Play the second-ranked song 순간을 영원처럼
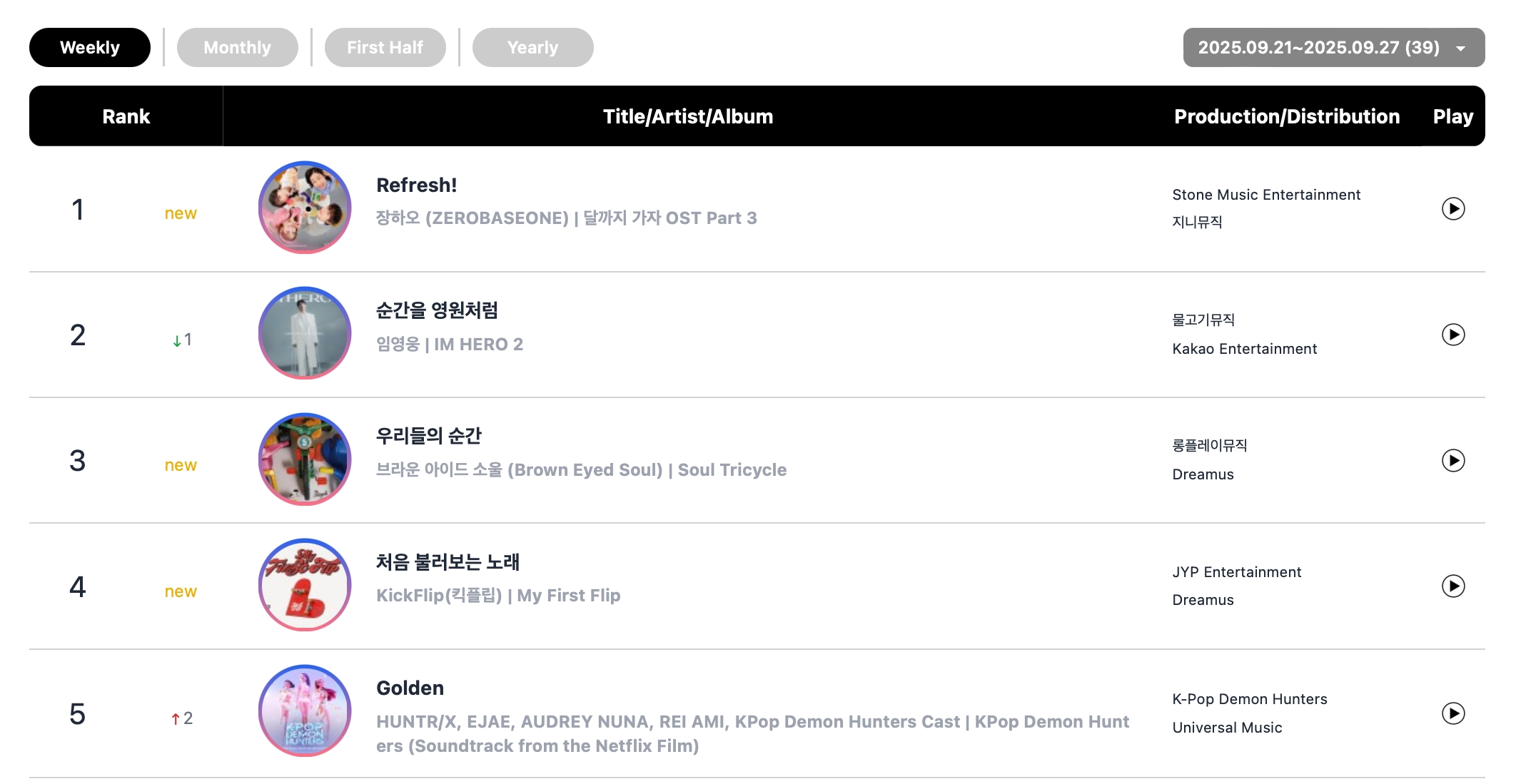1516x784 pixels. click(x=1452, y=335)
